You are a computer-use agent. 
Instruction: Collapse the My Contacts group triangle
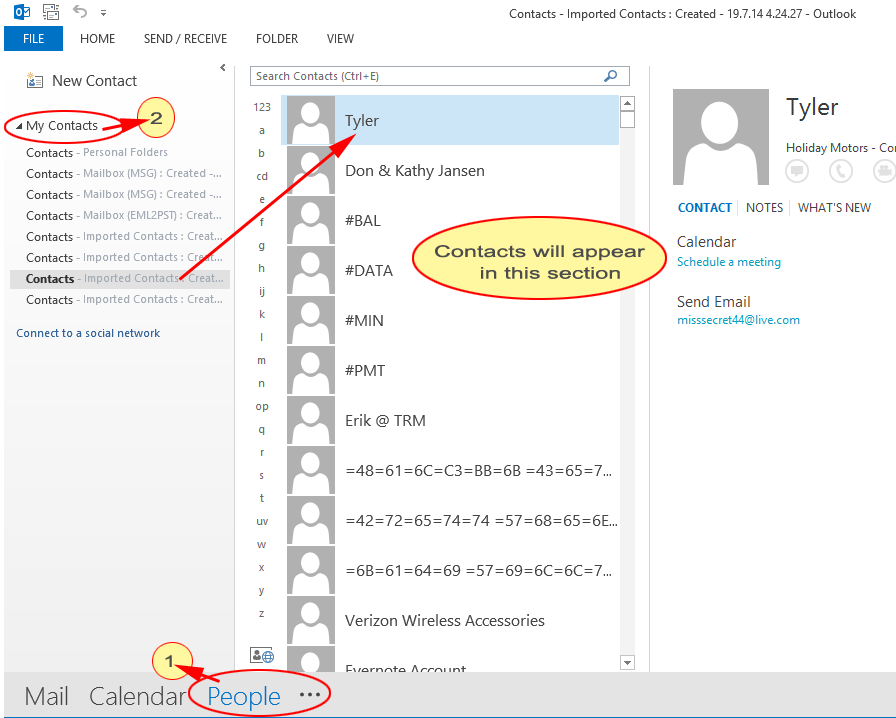[x=19, y=126]
